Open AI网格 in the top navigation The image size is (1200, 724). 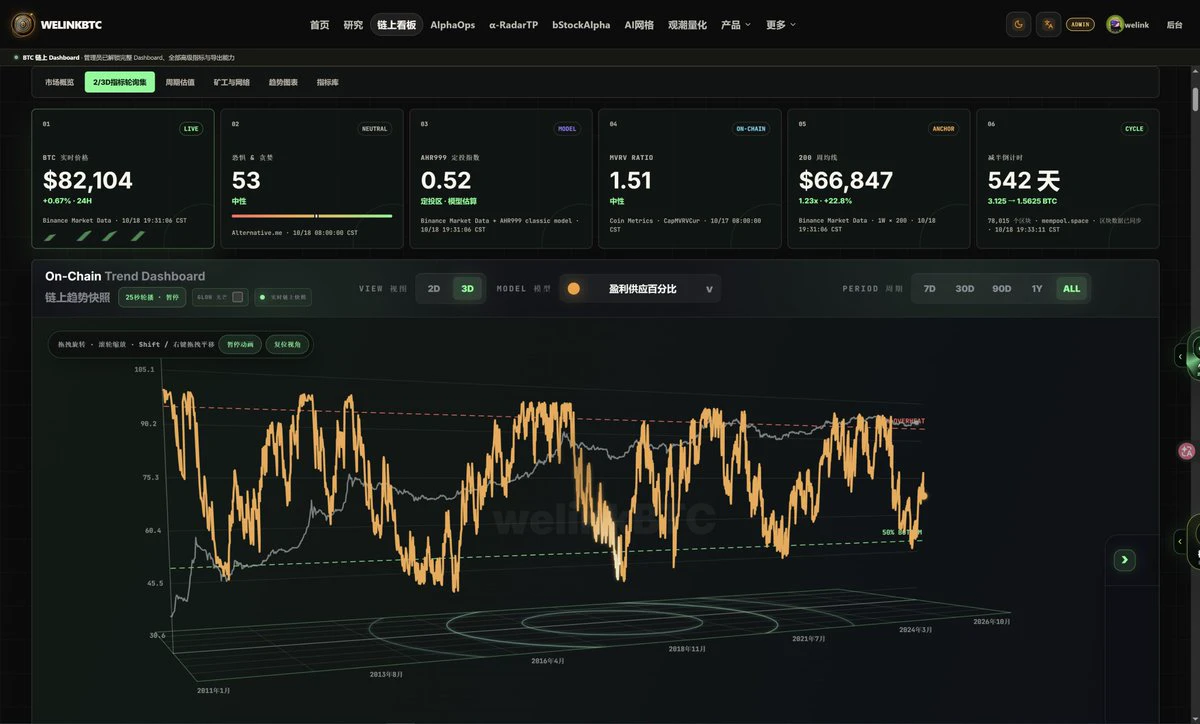point(639,25)
